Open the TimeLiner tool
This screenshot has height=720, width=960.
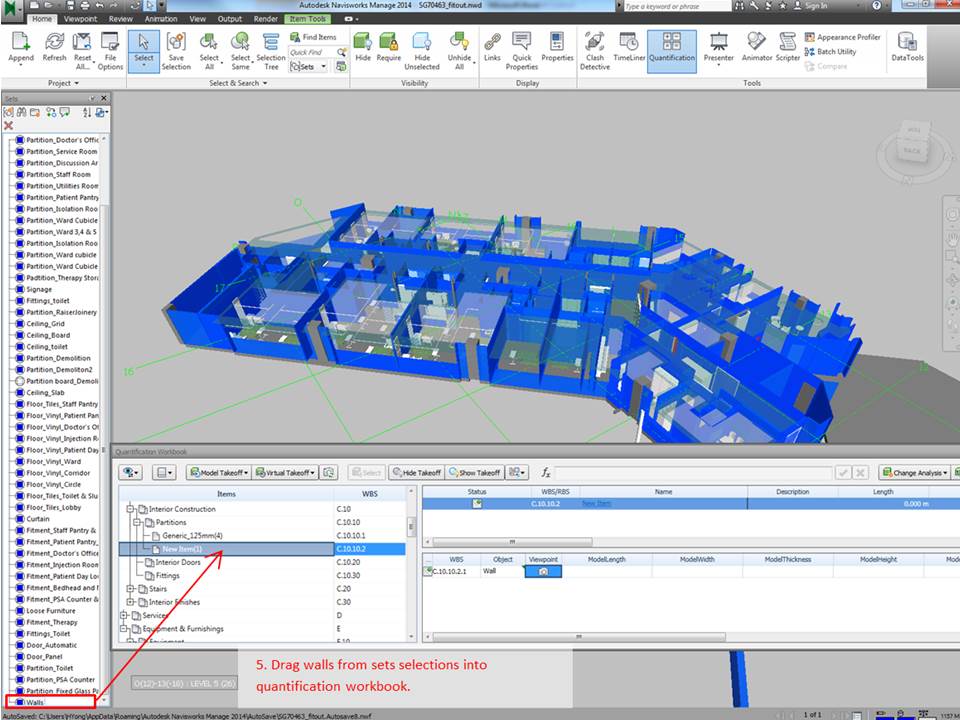[x=629, y=47]
